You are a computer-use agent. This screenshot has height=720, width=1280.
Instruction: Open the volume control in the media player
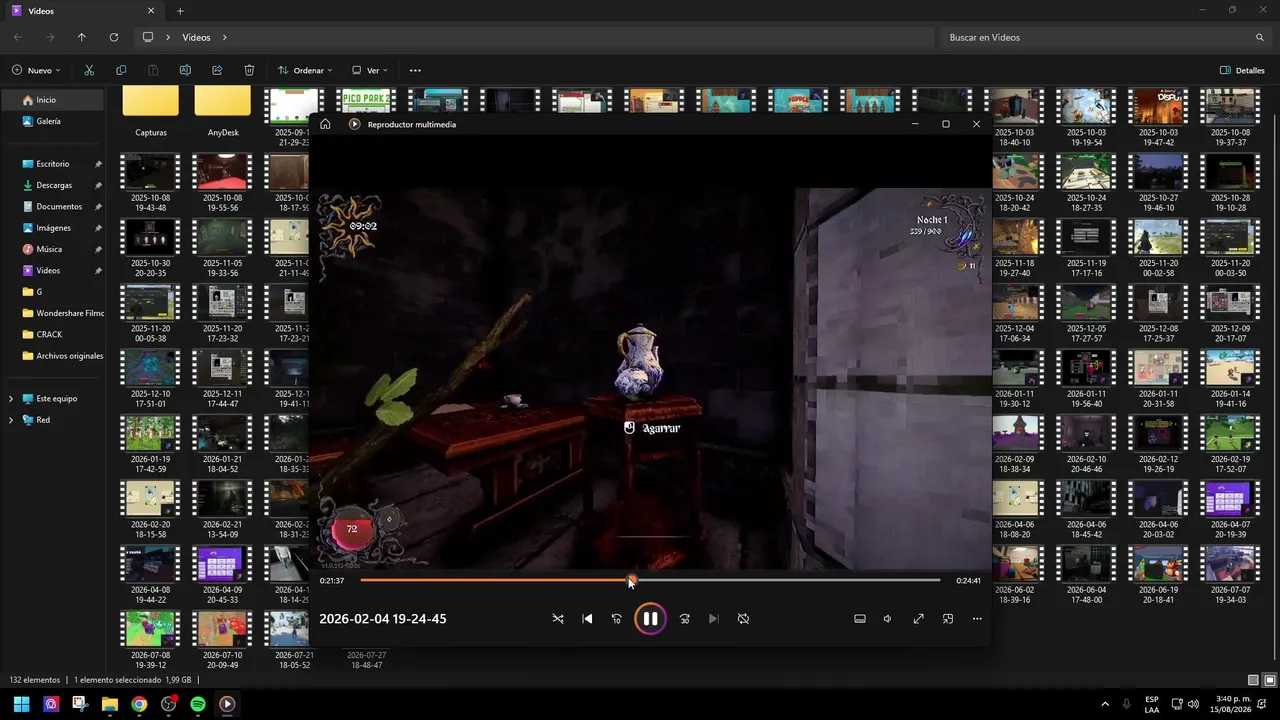pos(888,619)
